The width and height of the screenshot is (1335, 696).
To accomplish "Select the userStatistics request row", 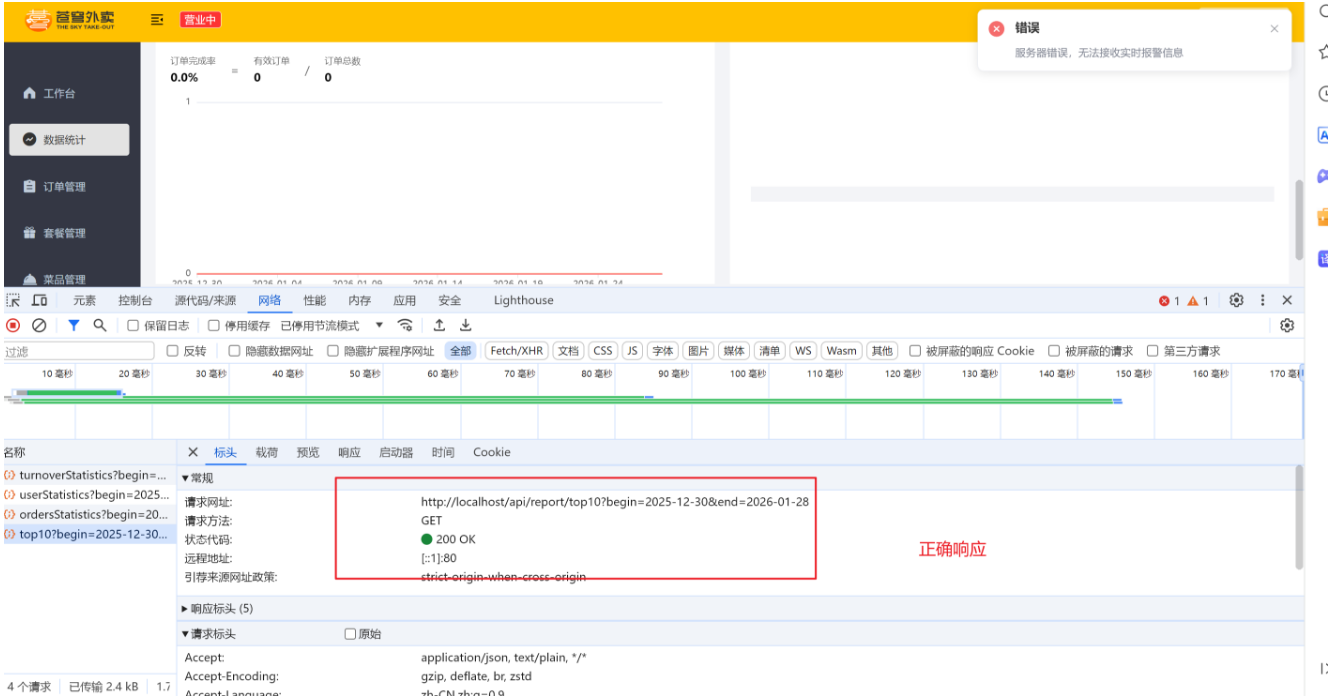I will click(88, 494).
